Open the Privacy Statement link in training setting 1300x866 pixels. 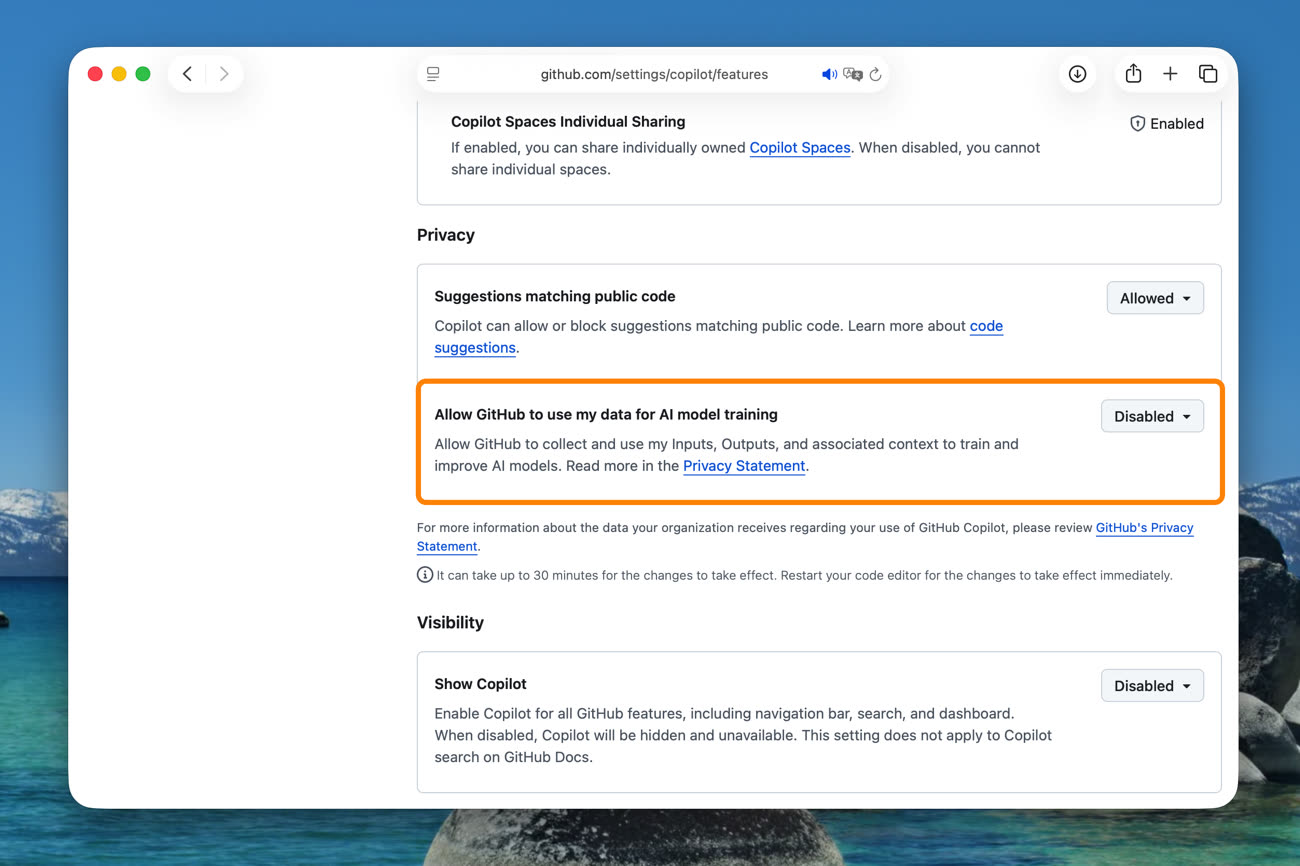click(744, 466)
